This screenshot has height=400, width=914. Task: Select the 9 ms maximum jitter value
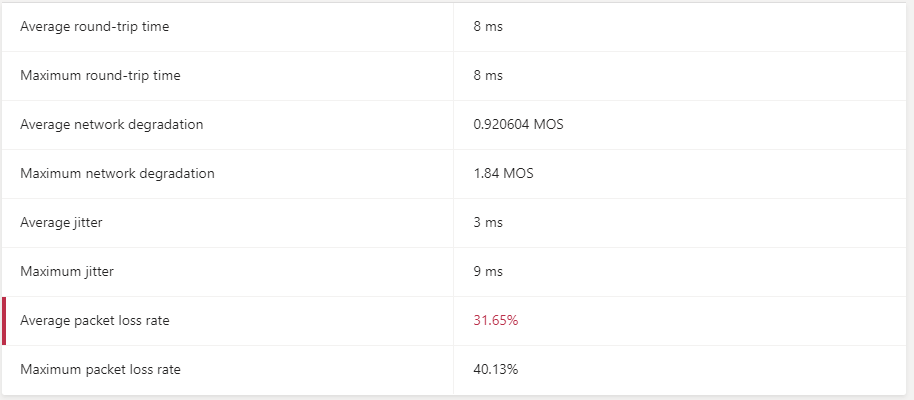487,272
